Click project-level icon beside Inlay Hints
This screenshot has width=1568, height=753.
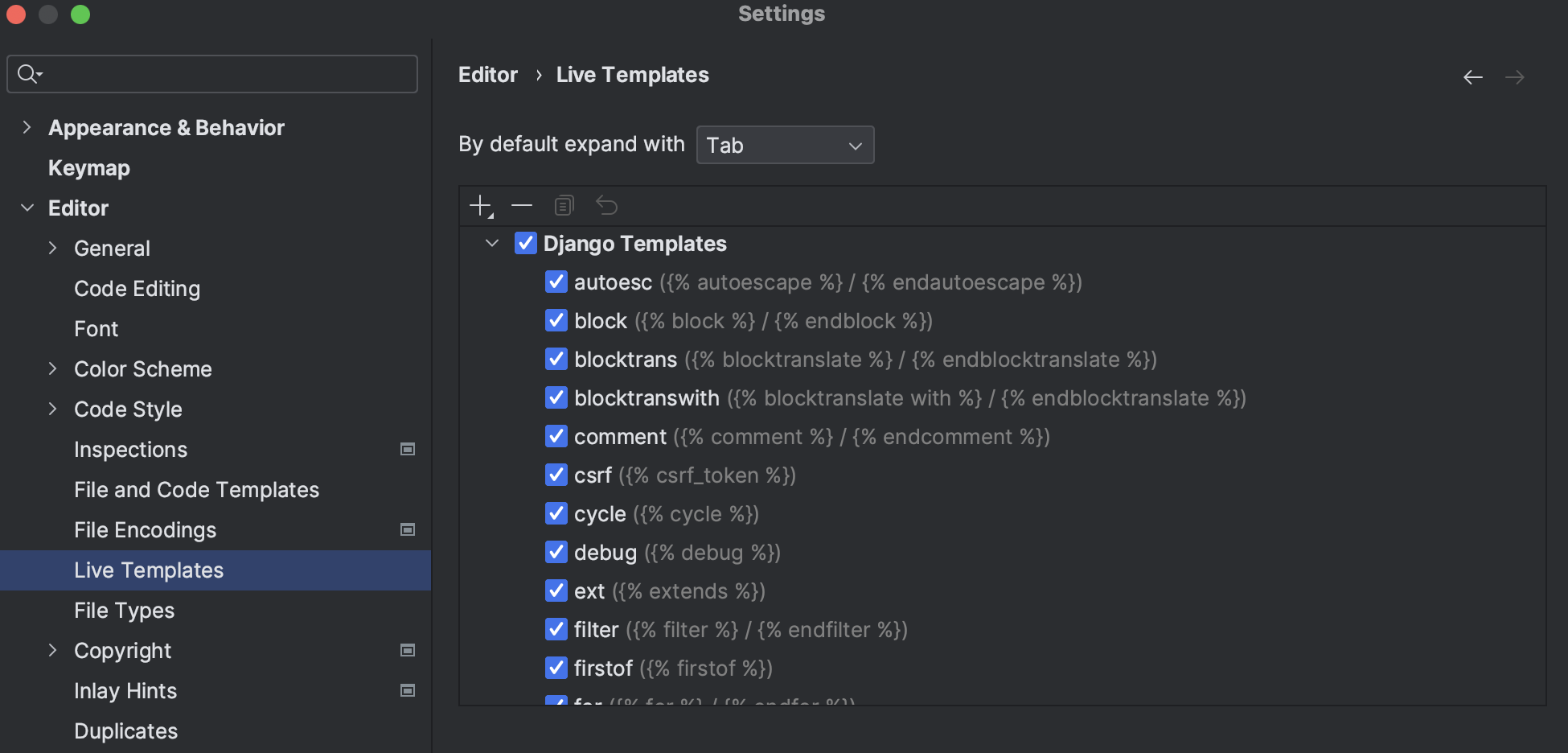(408, 690)
